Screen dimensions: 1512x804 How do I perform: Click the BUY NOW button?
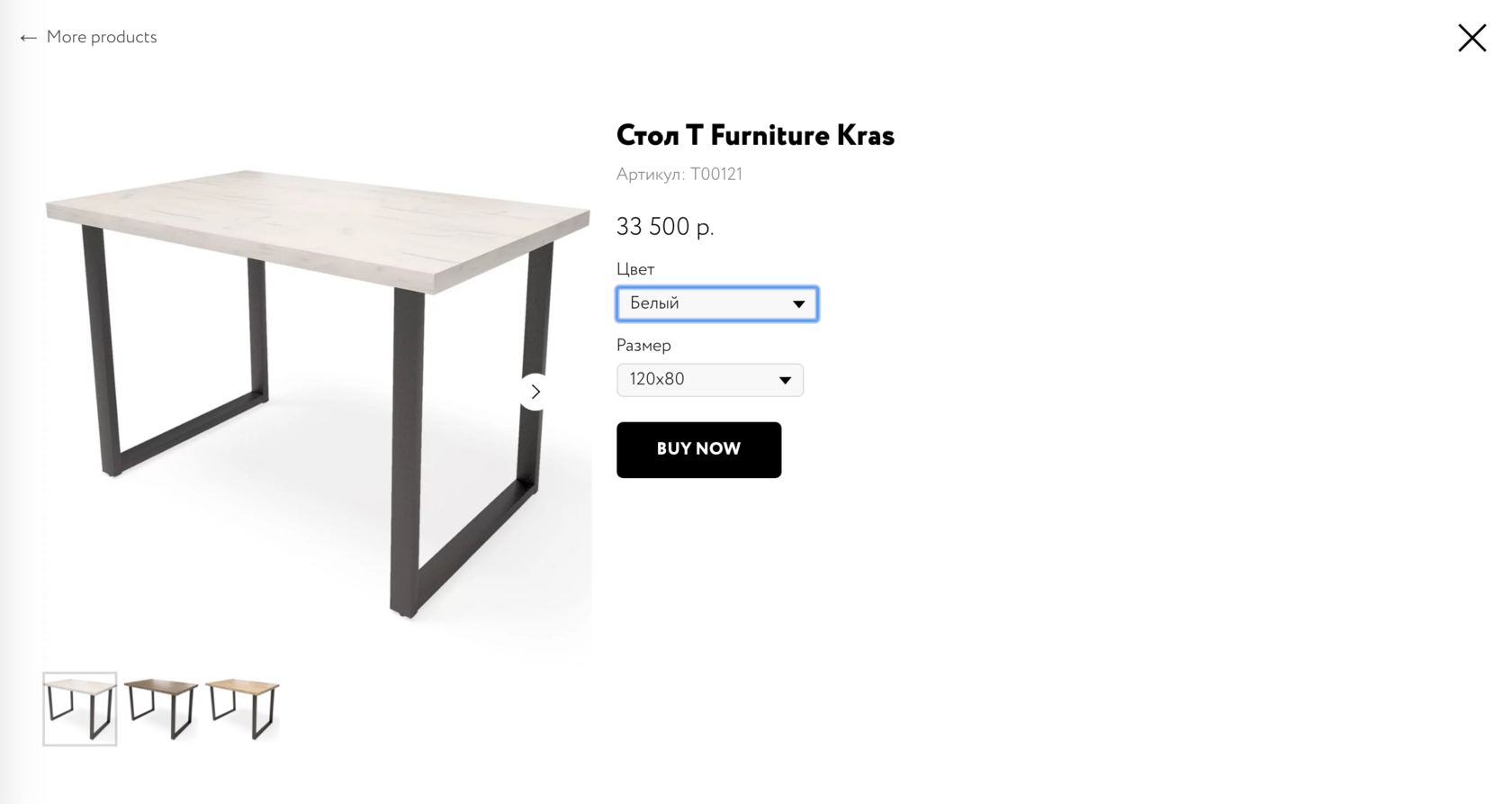698,449
